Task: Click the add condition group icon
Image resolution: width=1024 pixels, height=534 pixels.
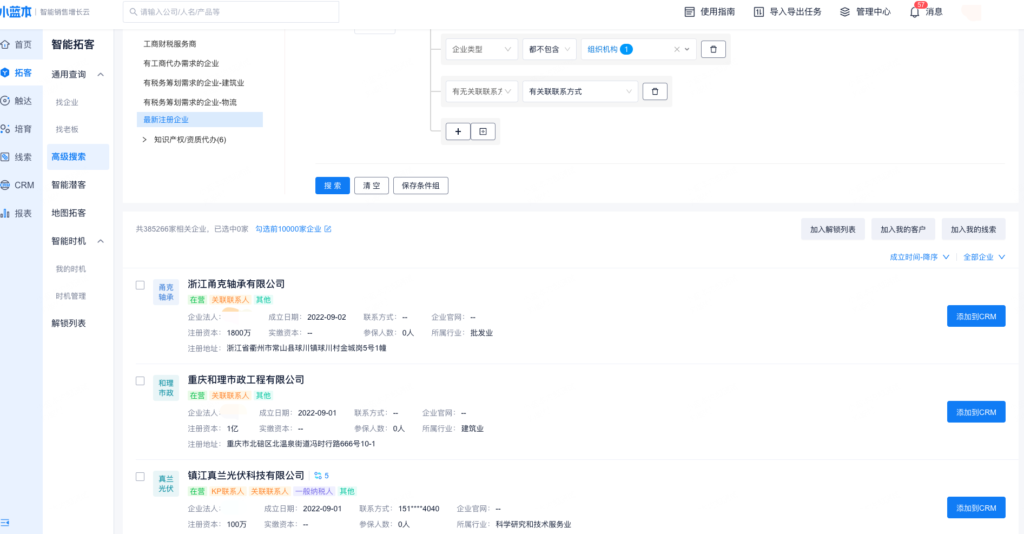Action: point(483,131)
